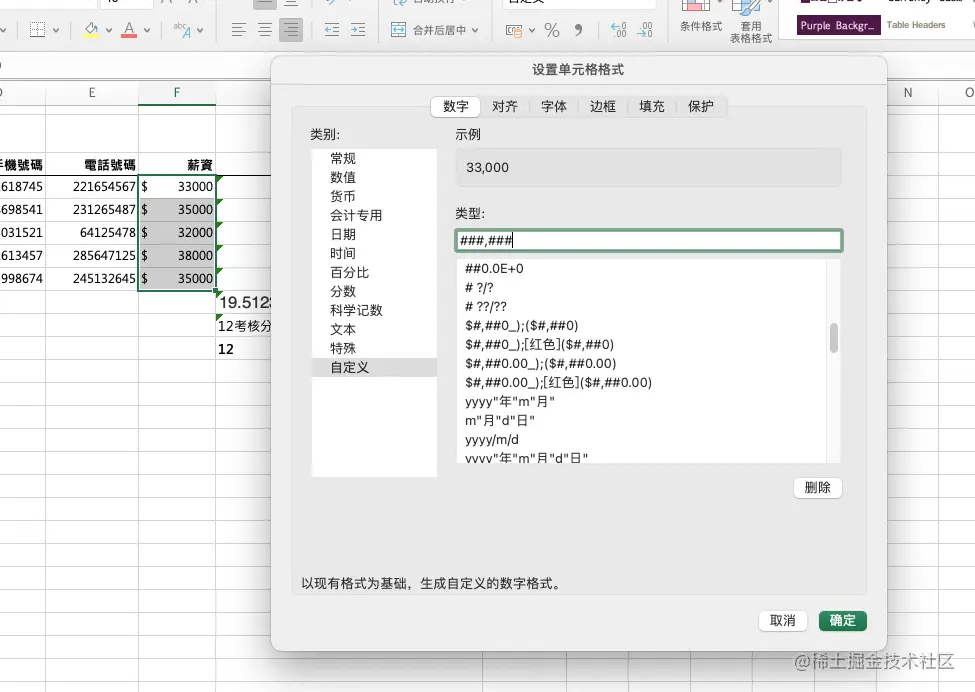Switch to the 字体 tab
The image size is (975, 692).
click(554, 106)
